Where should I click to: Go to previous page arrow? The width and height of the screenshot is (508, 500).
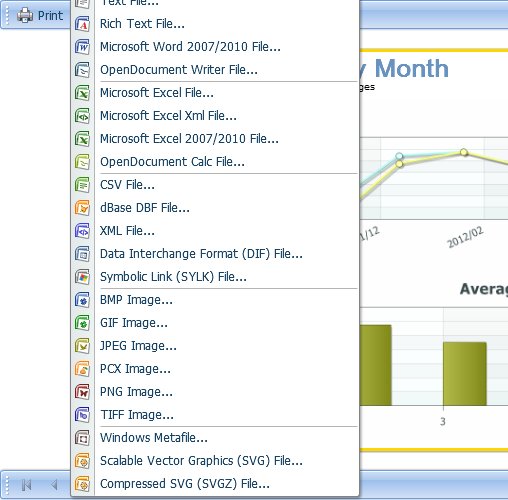pos(54,485)
